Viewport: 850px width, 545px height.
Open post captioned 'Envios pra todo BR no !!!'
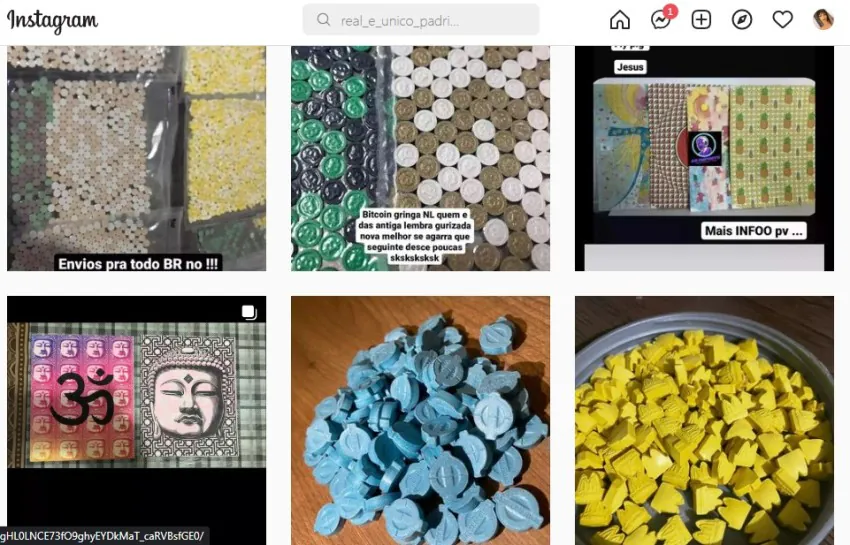137,158
